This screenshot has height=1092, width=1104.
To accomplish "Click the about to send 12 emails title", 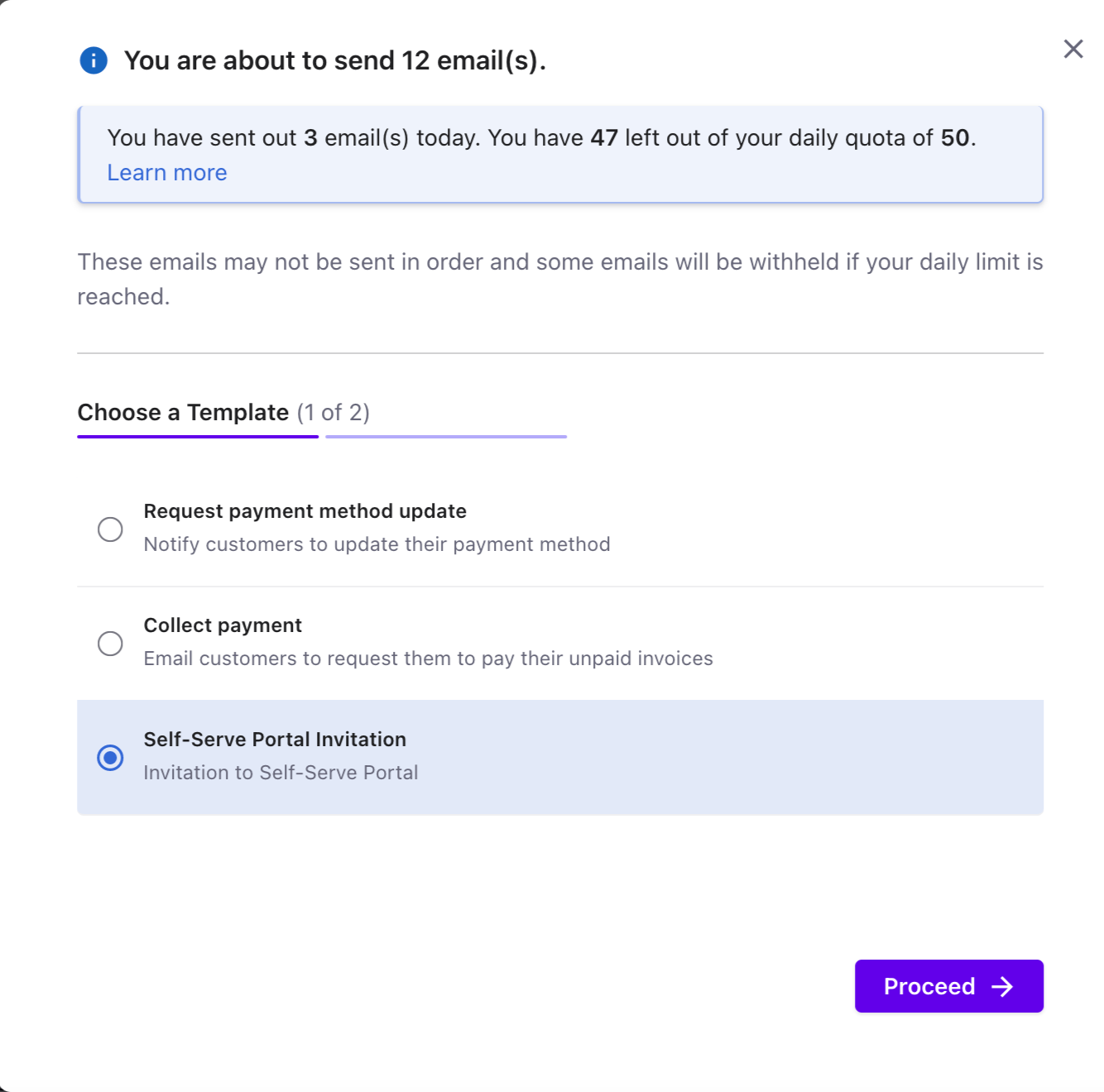I will (335, 60).
